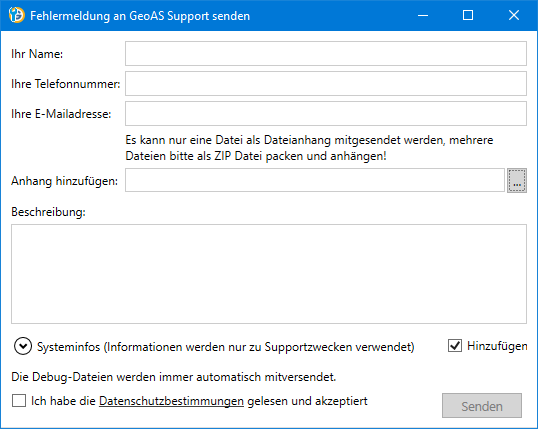The height and width of the screenshot is (429, 538).
Task: Click the GeoAS app icon in title bar
Action: 16,15
